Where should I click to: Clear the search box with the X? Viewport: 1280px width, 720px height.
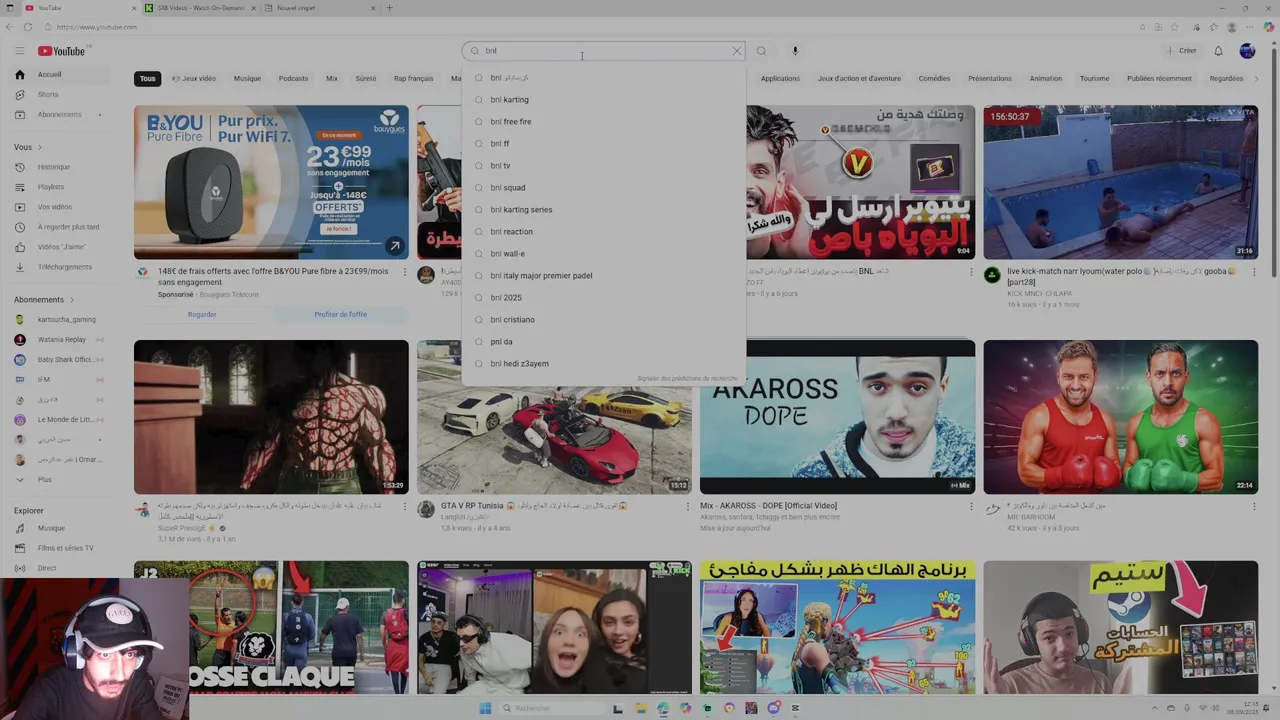pyautogui.click(x=737, y=51)
